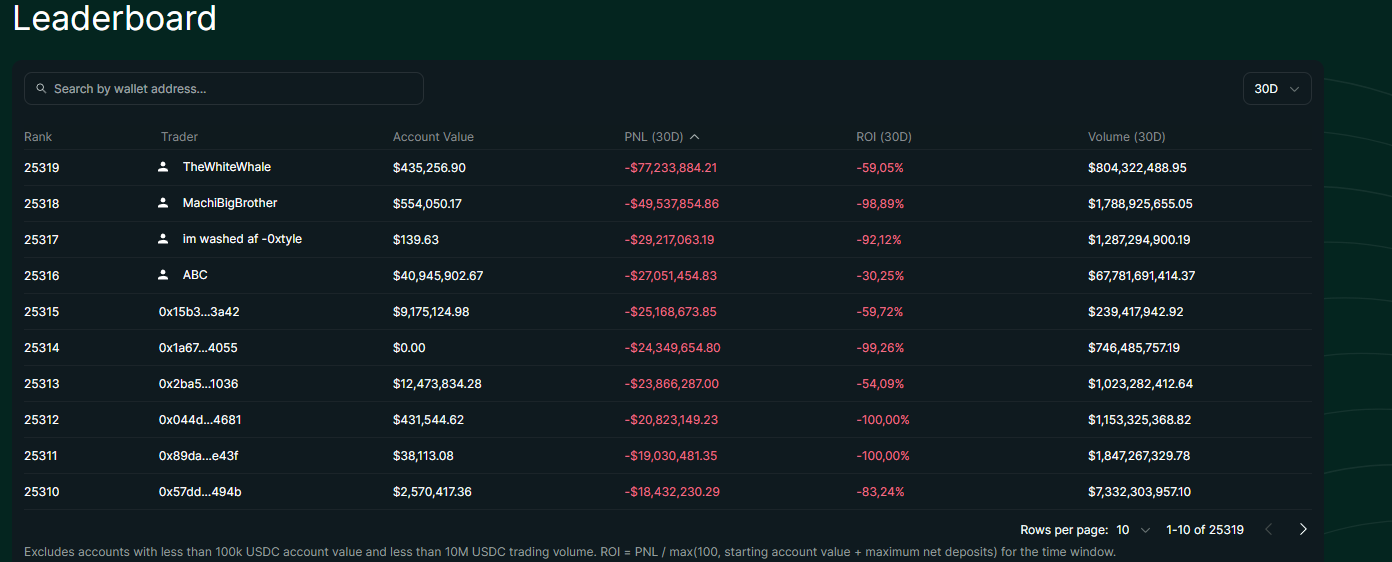Viewport: 1392px width, 562px height.
Task: Click volume $1,847,267,329.78
Action: [1139, 456]
